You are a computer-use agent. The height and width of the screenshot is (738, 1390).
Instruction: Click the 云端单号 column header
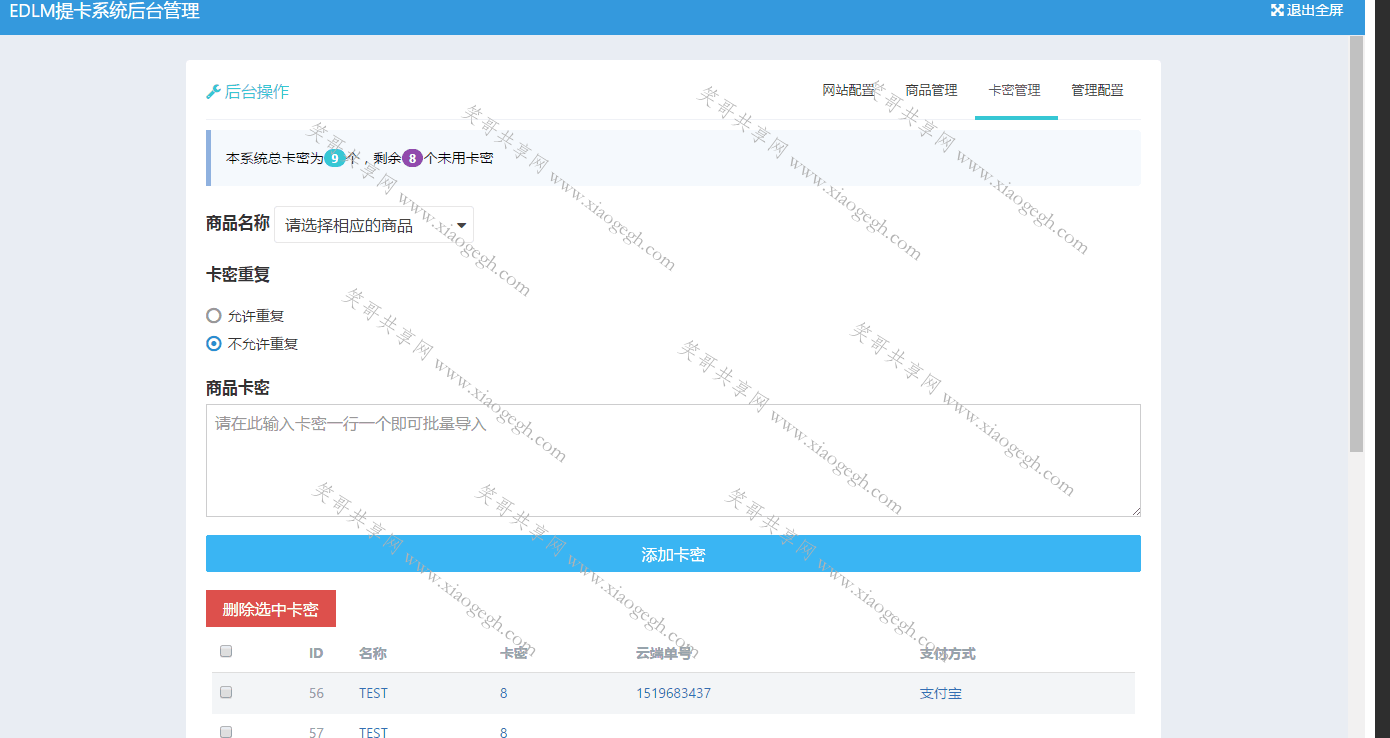[664, 653]
